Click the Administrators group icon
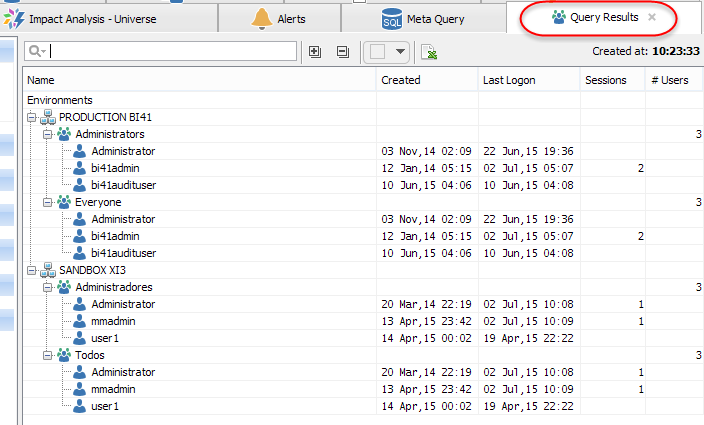Screen dimensions: 704x425 pyautogui.click(x=64, y=134)
